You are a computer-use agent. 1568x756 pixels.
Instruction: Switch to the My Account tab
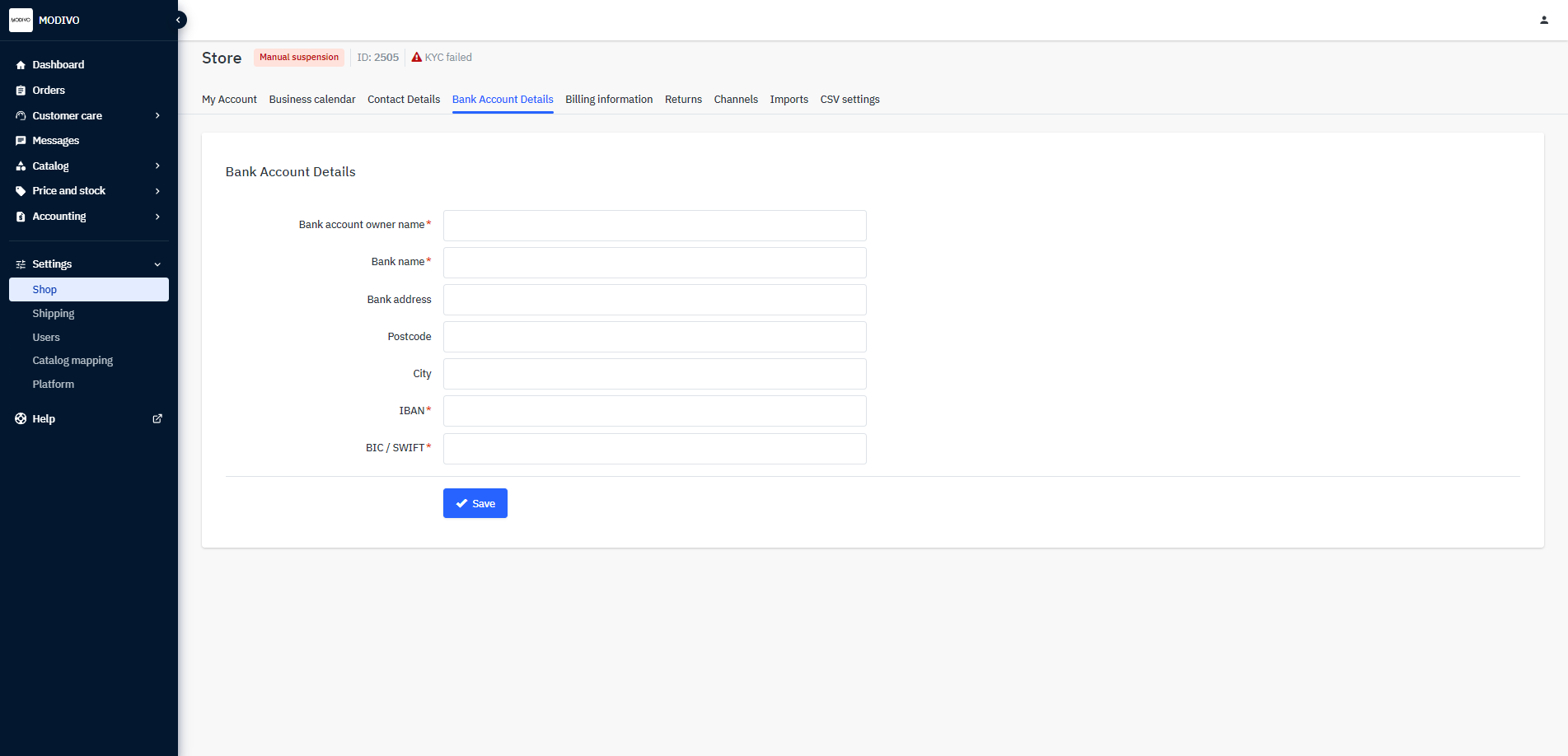point(229,100)
